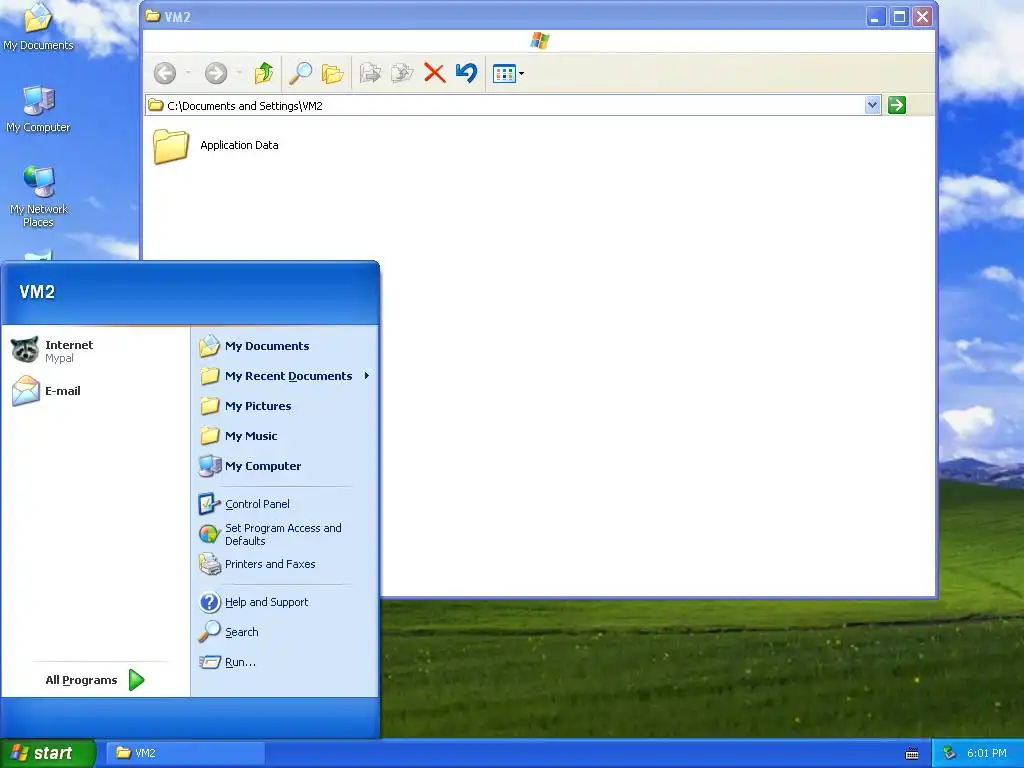
Task: Open Set Program Access and Defaults
Action: (x=284, y=534)
